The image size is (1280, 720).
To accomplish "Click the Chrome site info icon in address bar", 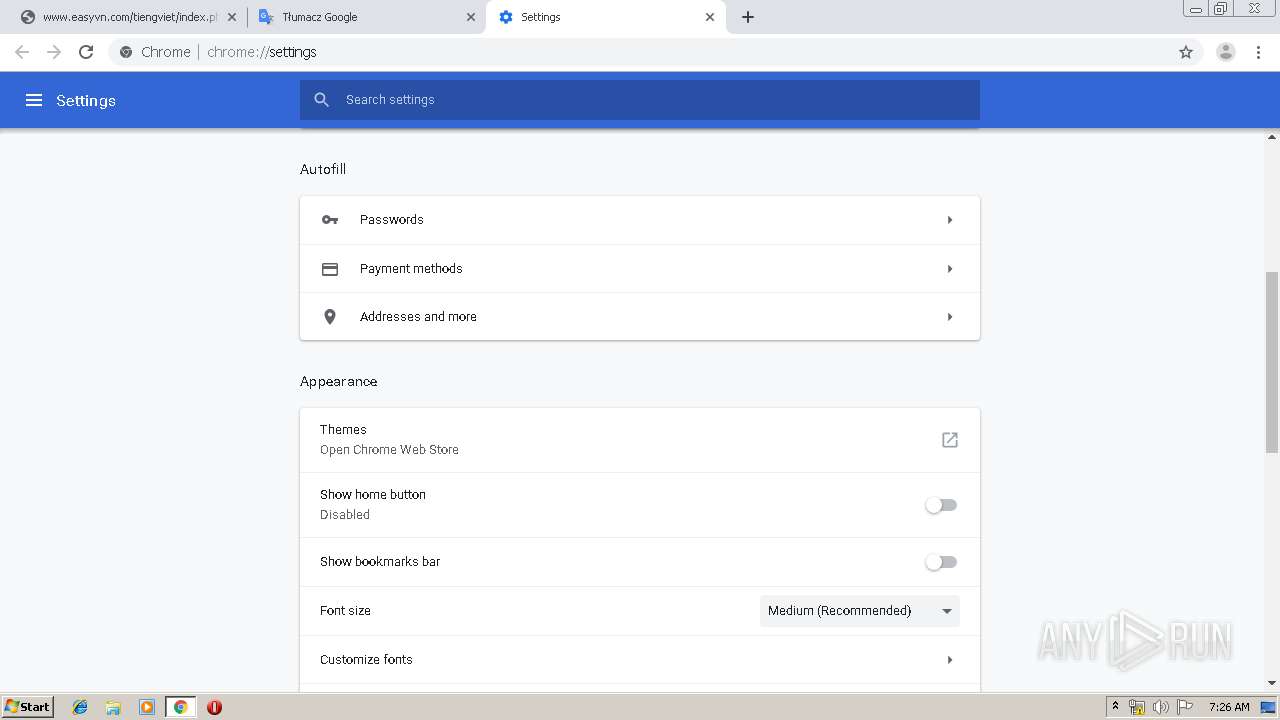I will pyautogui.click(x=126, y=52).
